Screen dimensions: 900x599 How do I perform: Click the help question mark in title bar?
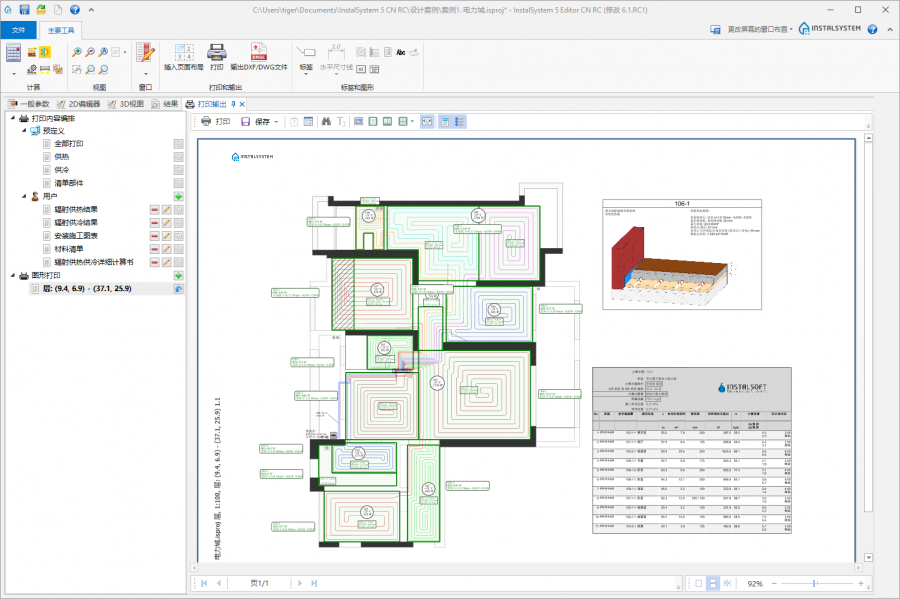point(74,9)
